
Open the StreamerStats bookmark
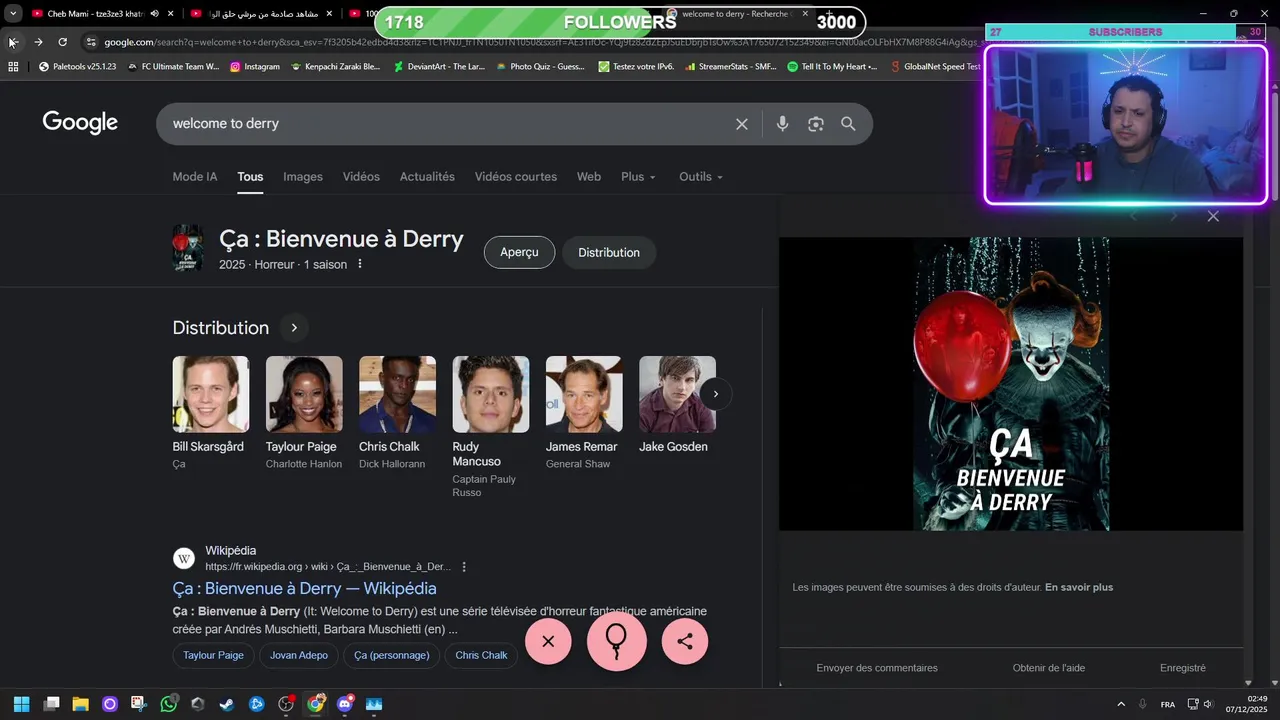(x=730, y=67)
